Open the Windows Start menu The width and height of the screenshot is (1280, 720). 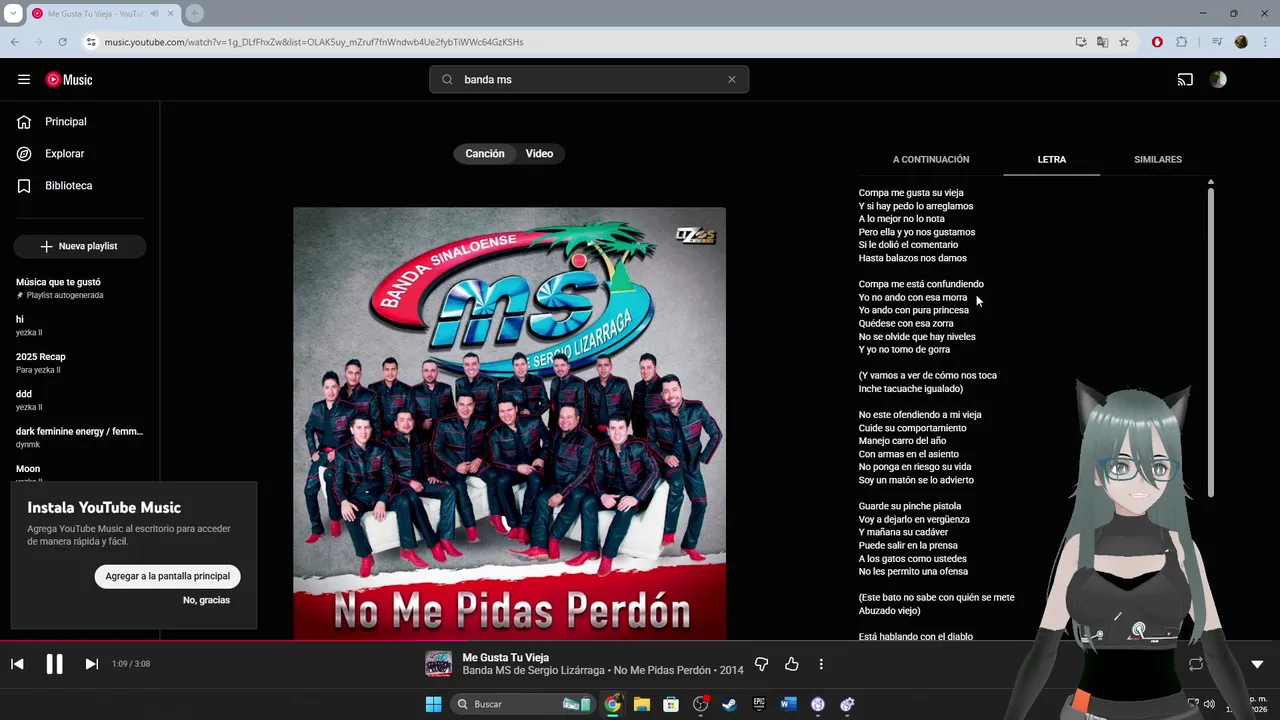(433, 704)
